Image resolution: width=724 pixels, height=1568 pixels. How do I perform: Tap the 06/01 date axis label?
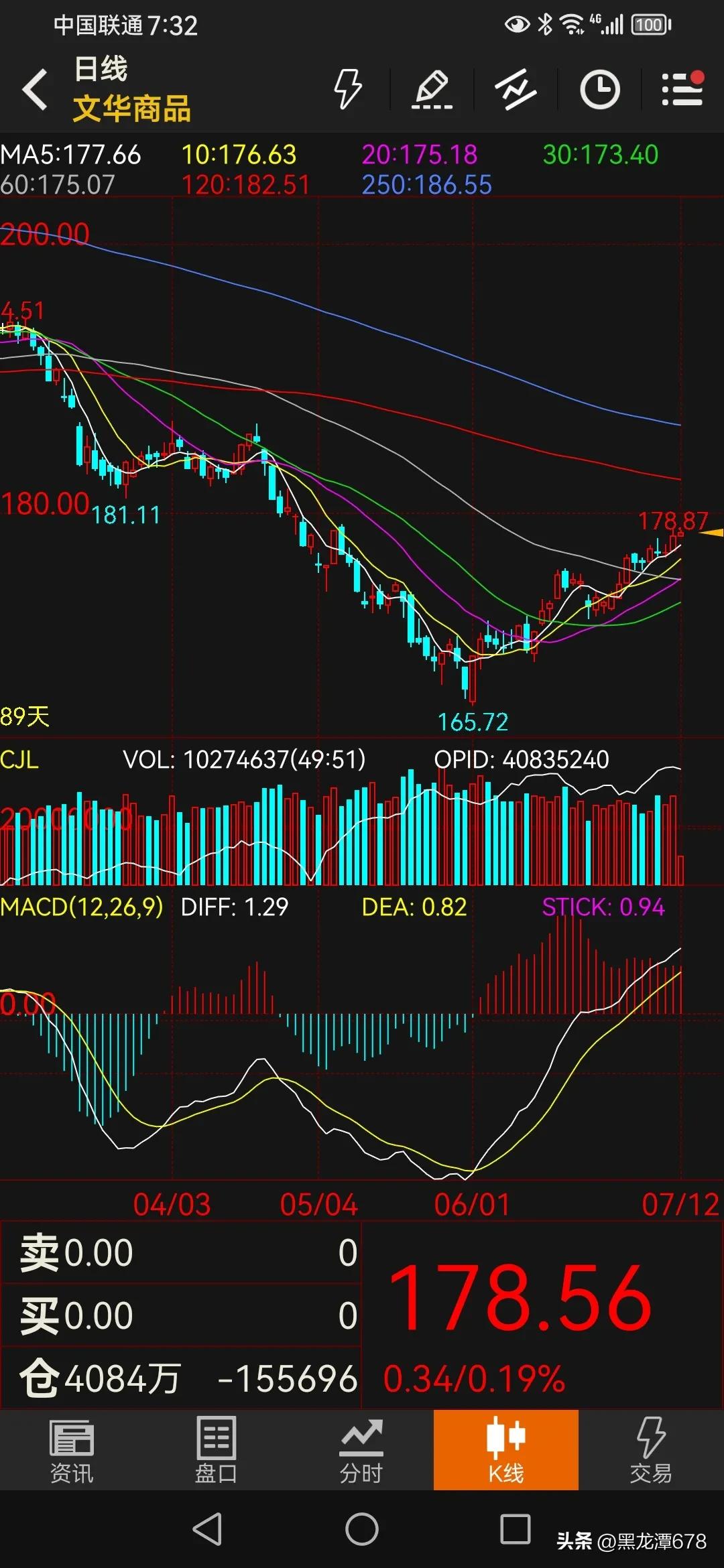pos(473,1205)
